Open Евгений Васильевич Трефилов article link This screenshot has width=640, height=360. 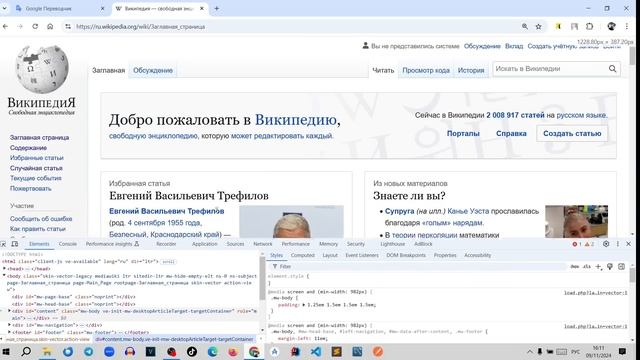pos(167,211)
